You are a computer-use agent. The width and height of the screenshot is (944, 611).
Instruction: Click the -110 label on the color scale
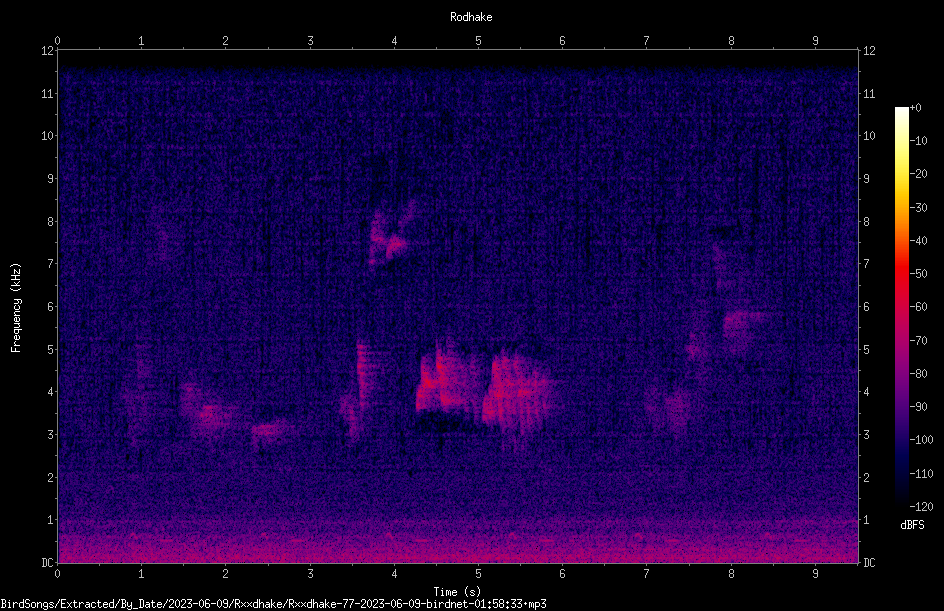click(921, 474)
